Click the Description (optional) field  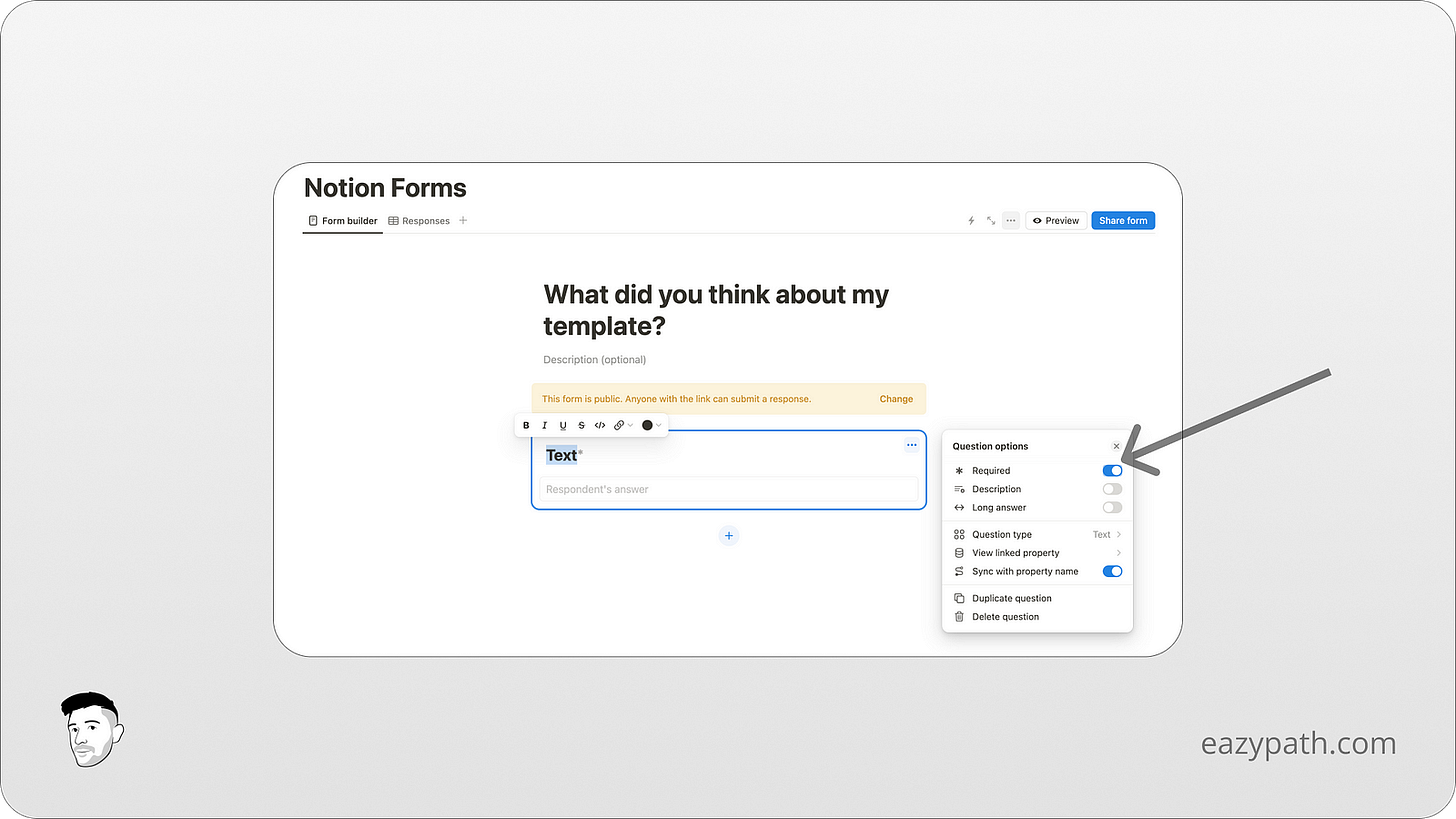(595, 359)
